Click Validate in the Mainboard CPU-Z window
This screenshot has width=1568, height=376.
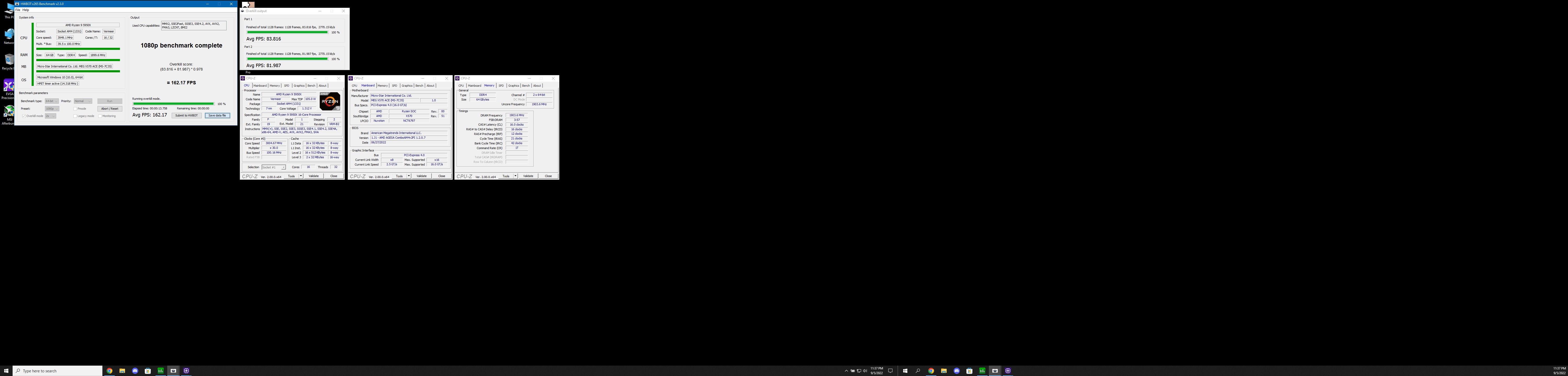click(421, 176)
